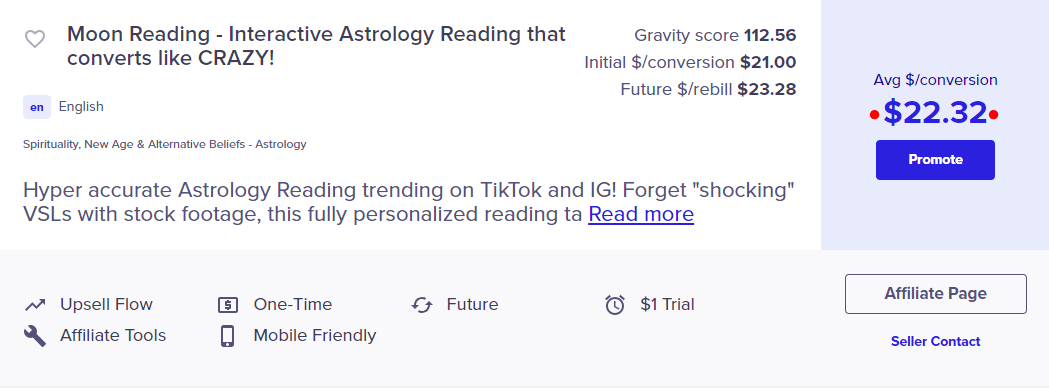
Task: Click the $1 Trial alarm clock icon
Action: 615,305
